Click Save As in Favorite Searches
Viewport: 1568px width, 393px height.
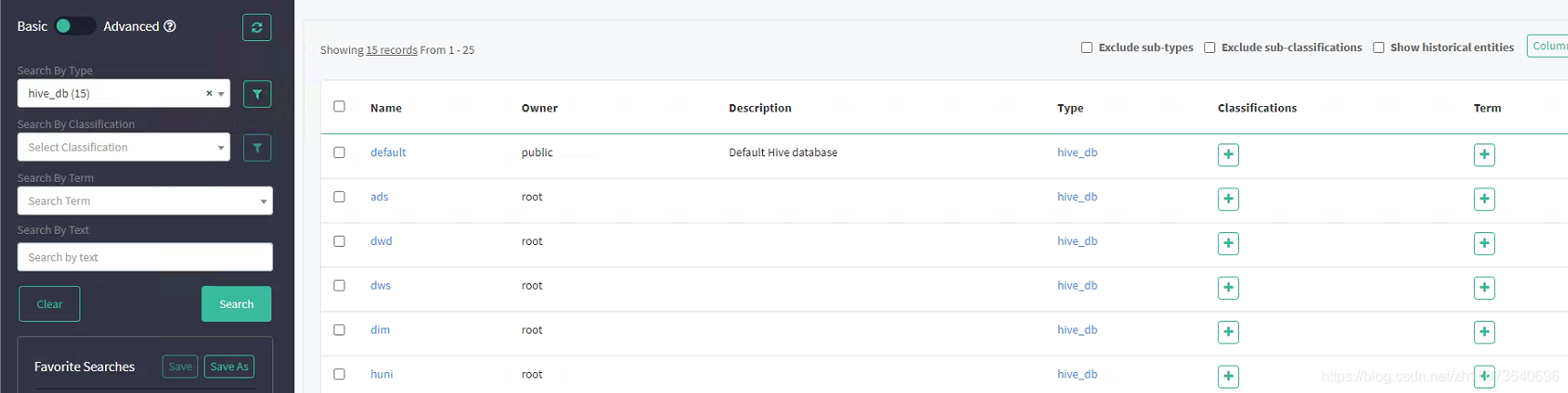(229, 366)
